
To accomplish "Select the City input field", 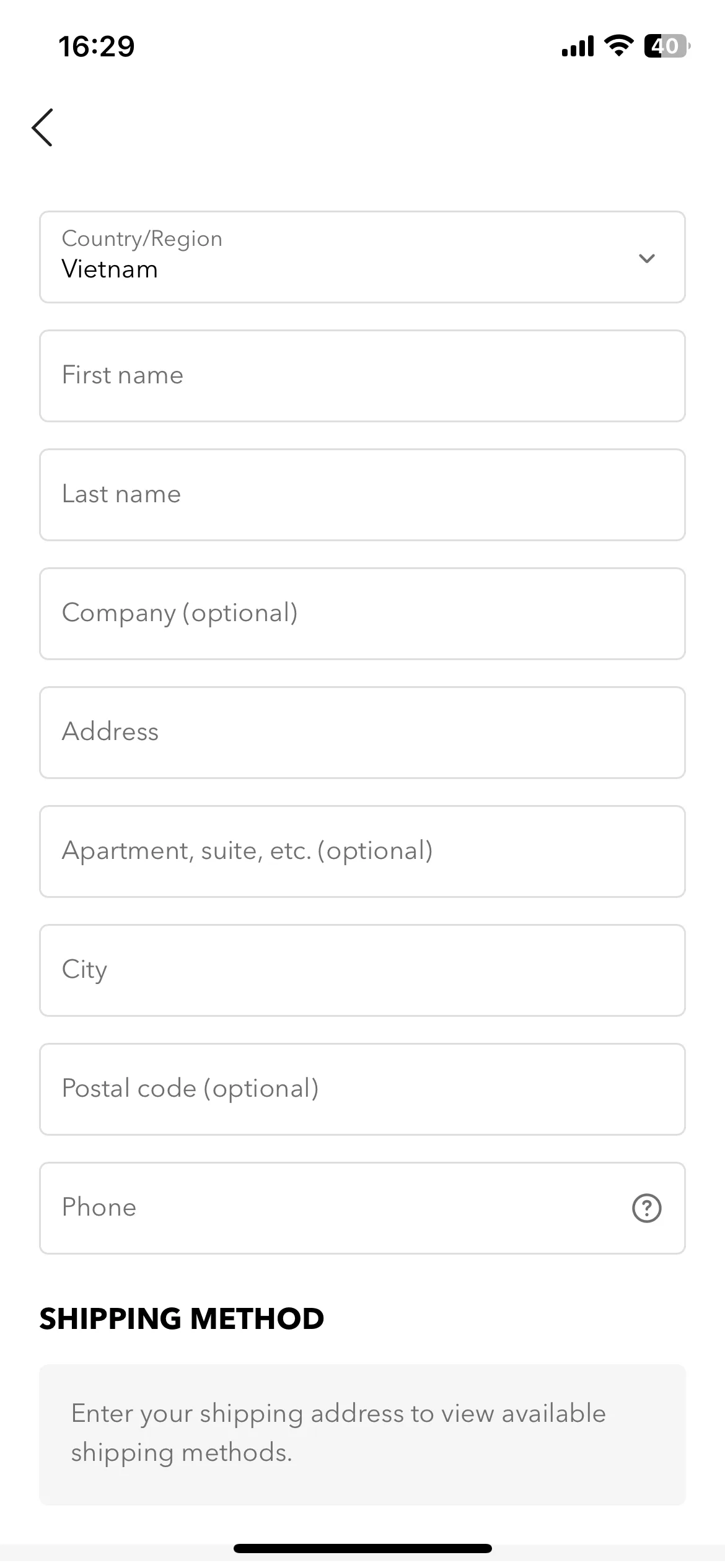I will point(362,970).
